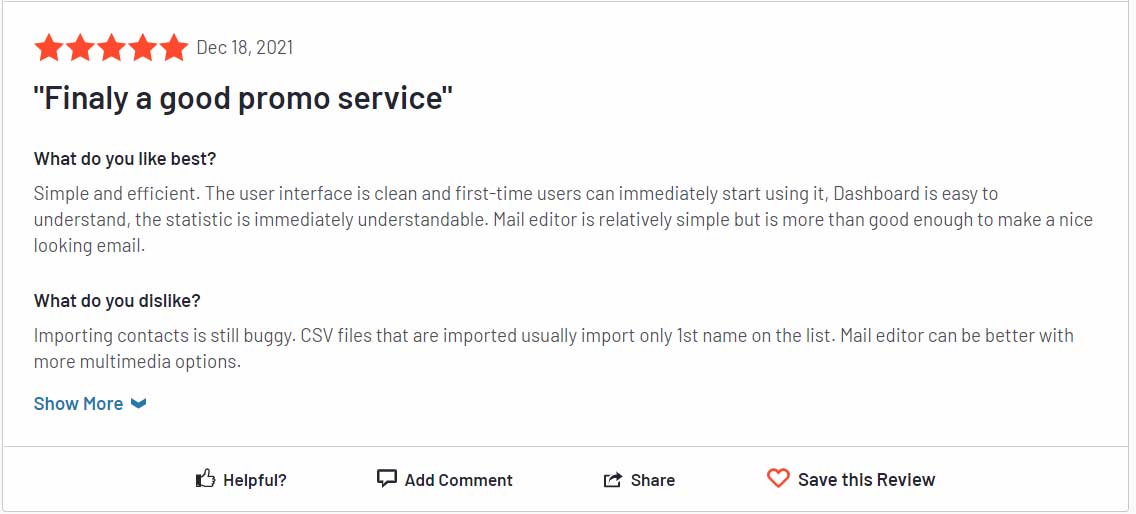Expand the review with Show More link
Screen dimensions: 1136x514
click(78, 404)
